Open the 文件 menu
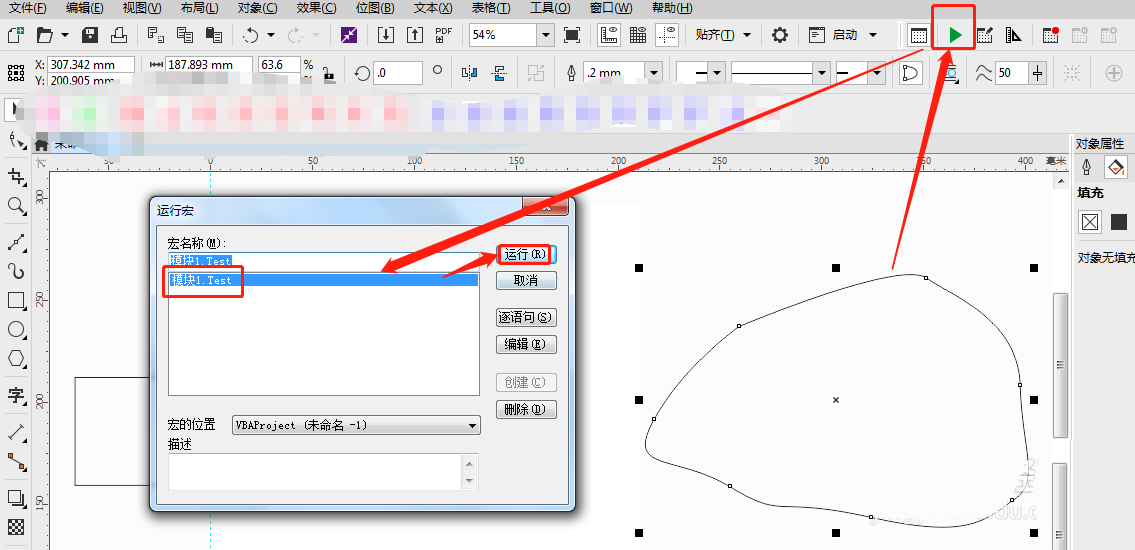The height and width of the screenshot is (550, 1135). (28, 8)
